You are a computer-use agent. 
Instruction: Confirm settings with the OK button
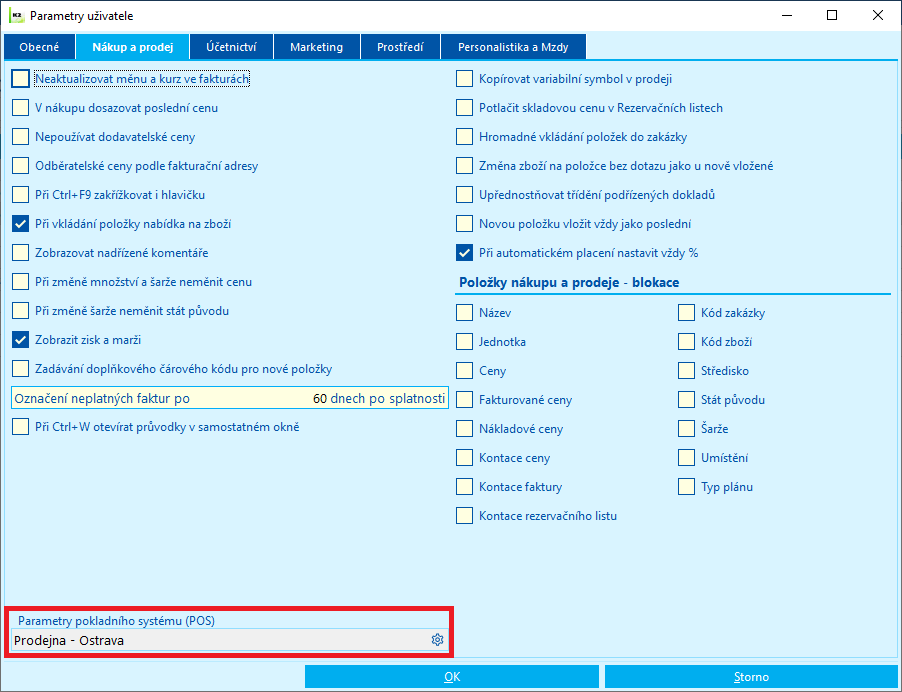(452, 677)
